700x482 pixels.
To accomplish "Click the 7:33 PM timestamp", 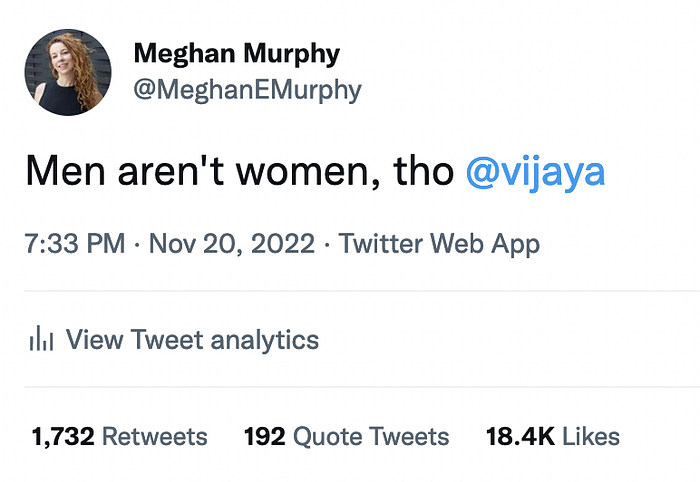I will coord(75,243).
